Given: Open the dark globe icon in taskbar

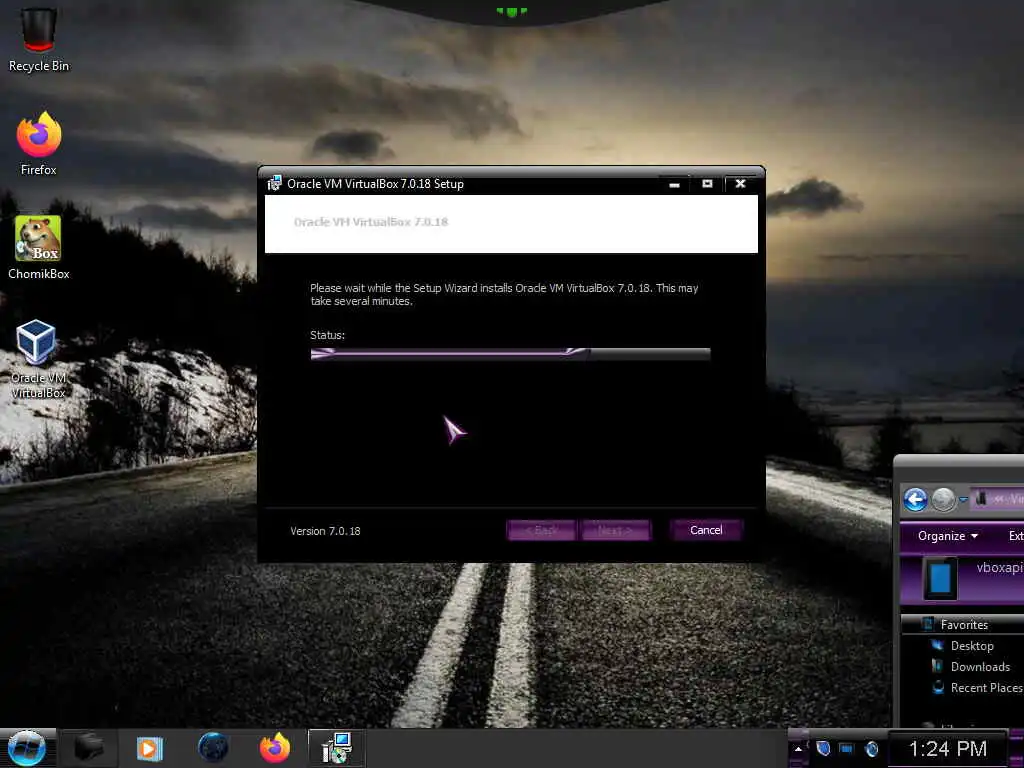Looking at the screenshot, I should click(x=213, y=748).
